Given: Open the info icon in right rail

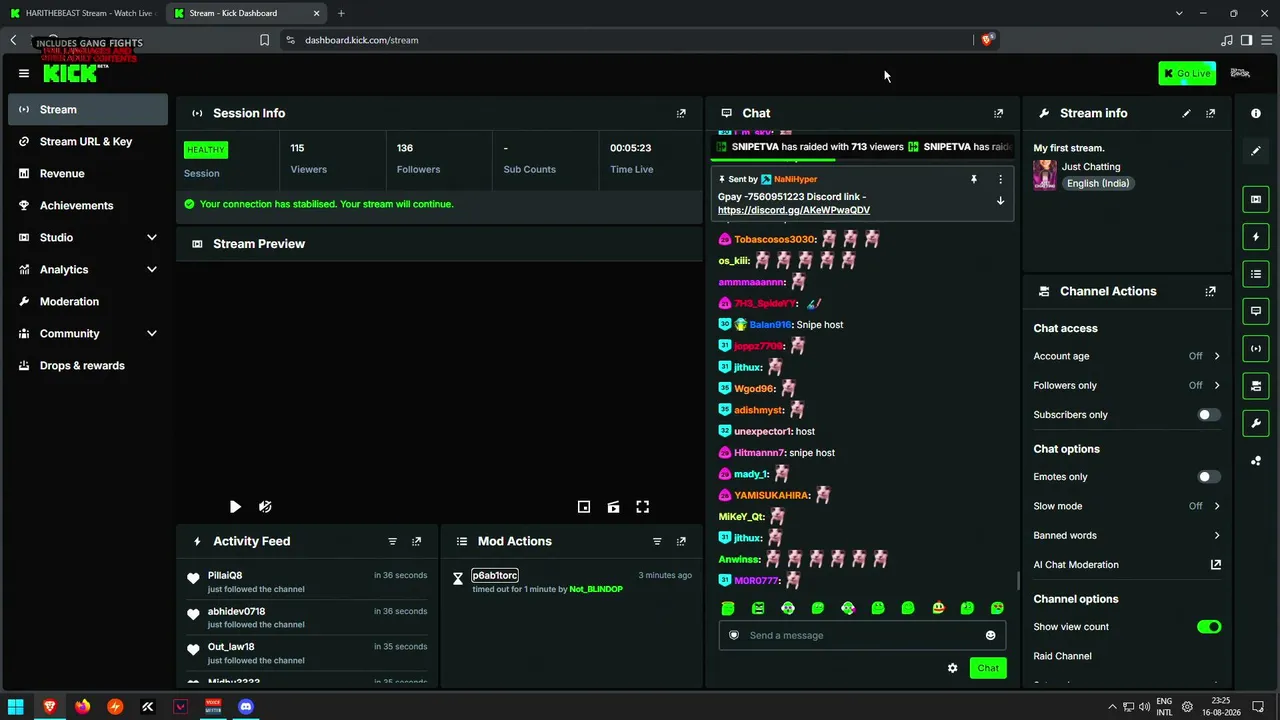Looking at the screenshot, I should [1256, 113].
